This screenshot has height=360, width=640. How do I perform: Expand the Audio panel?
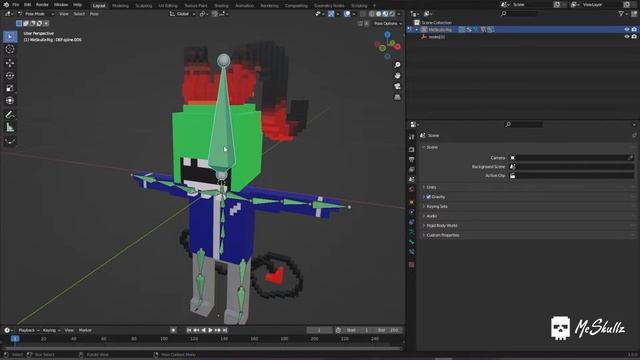[x=431, y=216]
